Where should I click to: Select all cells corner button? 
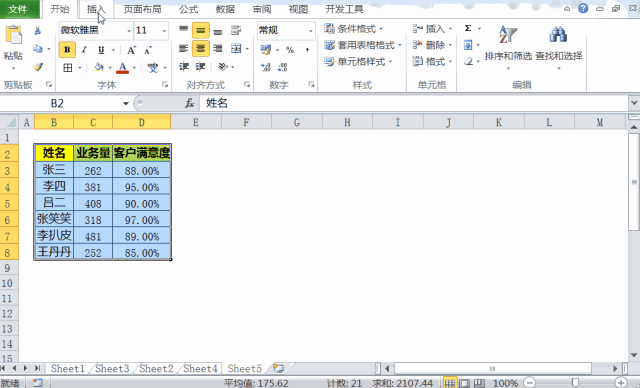point(9,122)
